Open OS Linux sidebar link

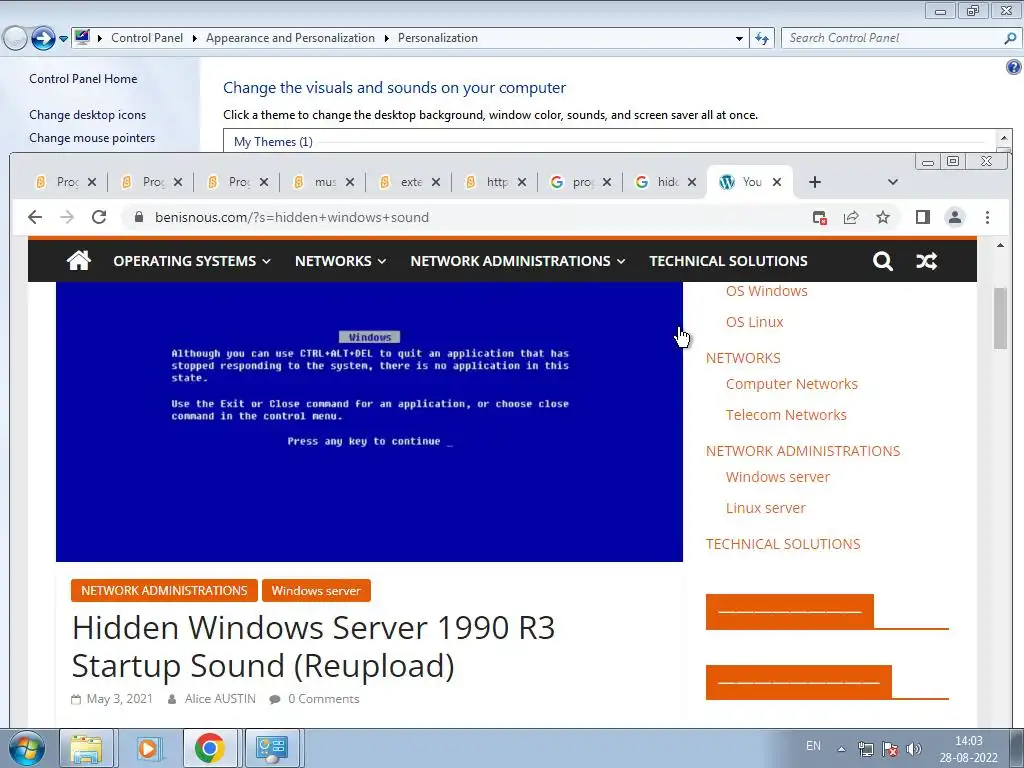click(754, 322)
